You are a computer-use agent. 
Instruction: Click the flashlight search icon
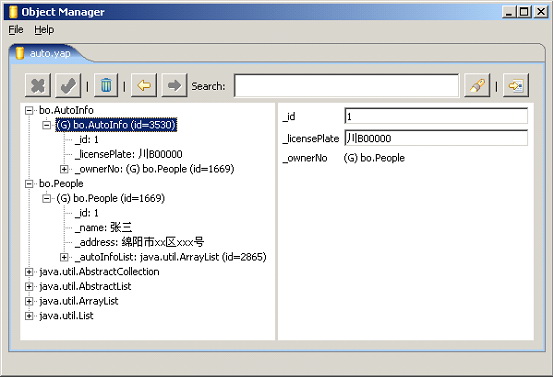(477, 85)
